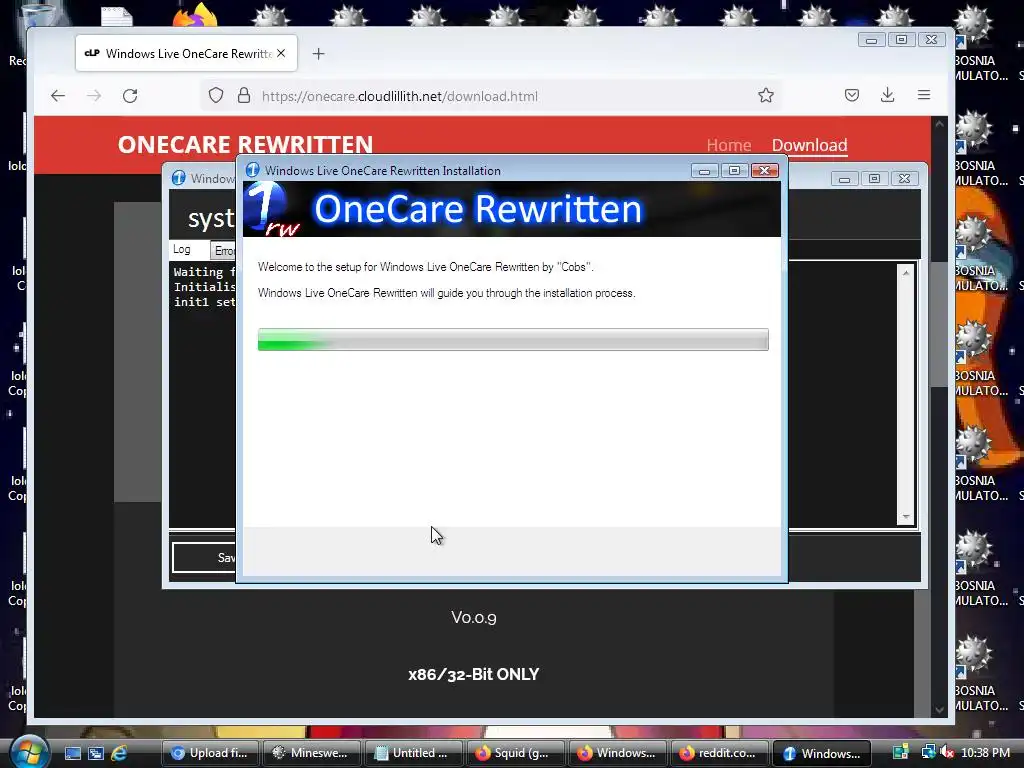1024x768 pixels.
Task: Select the Windows Live OneCare Rewritten browser tab
Action: 186,54
